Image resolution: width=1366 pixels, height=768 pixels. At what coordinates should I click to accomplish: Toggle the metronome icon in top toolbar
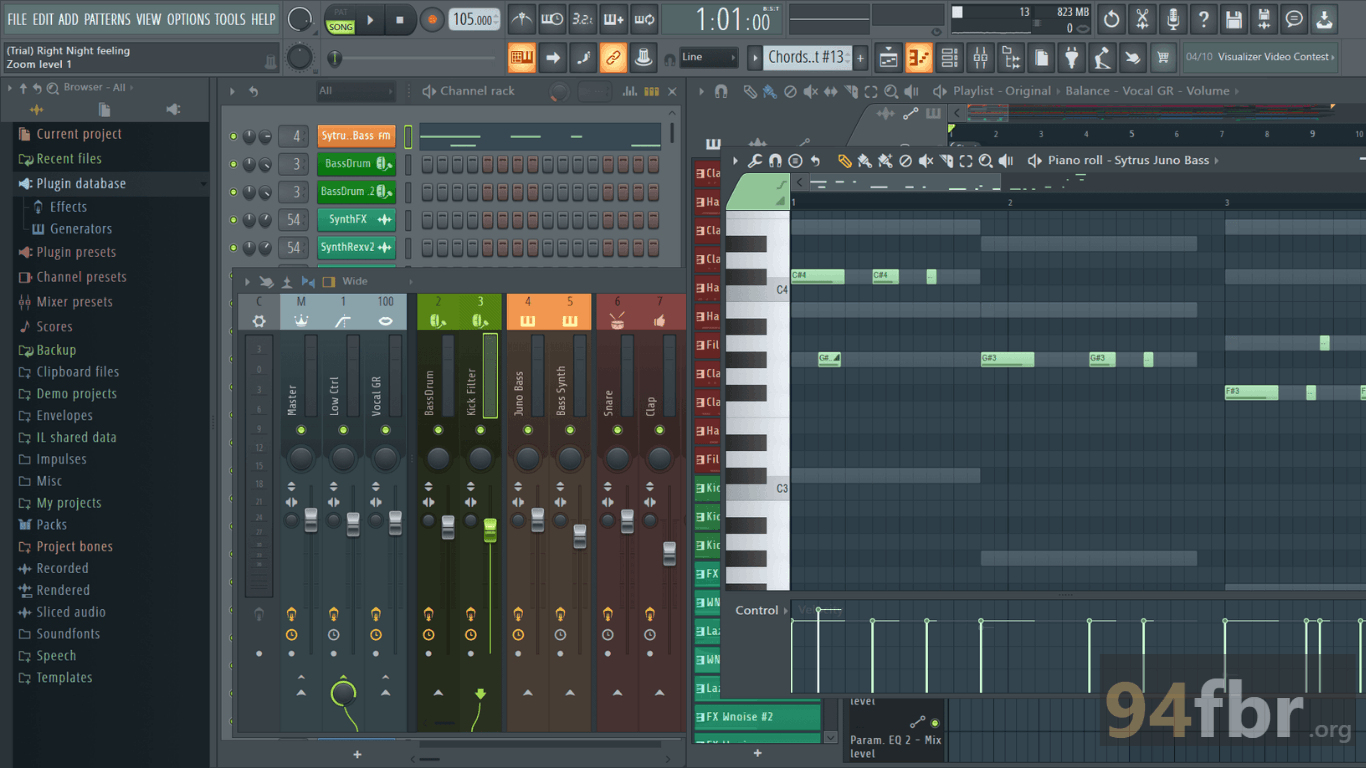(x=522, y=18)
